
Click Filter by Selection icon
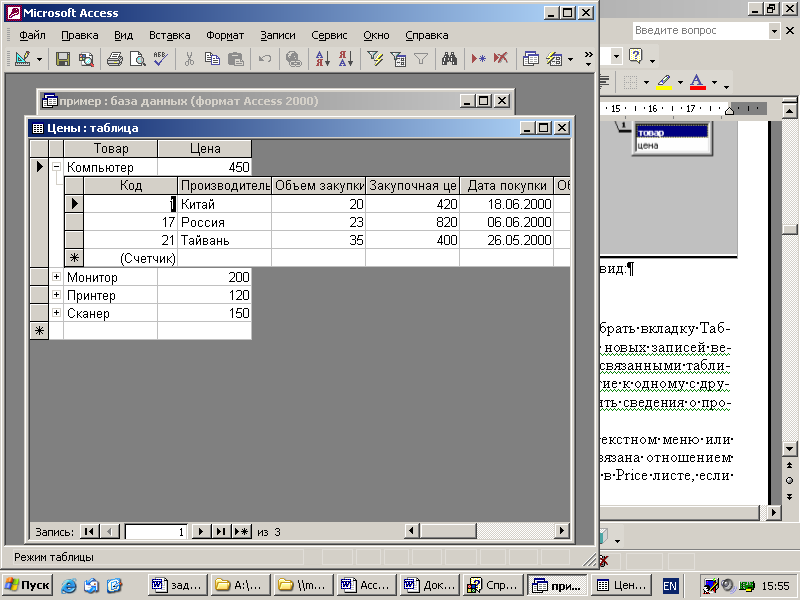click(x=375, y=59)
